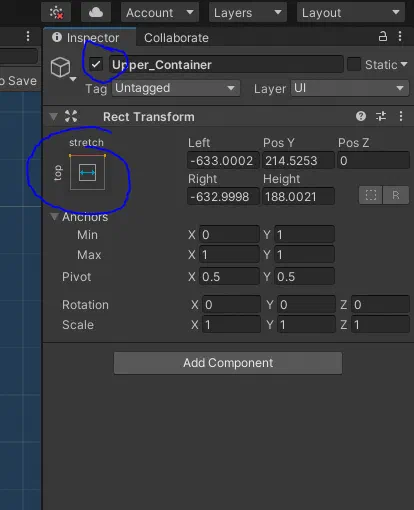Edit the Upper_Container name field

(226, 64)
